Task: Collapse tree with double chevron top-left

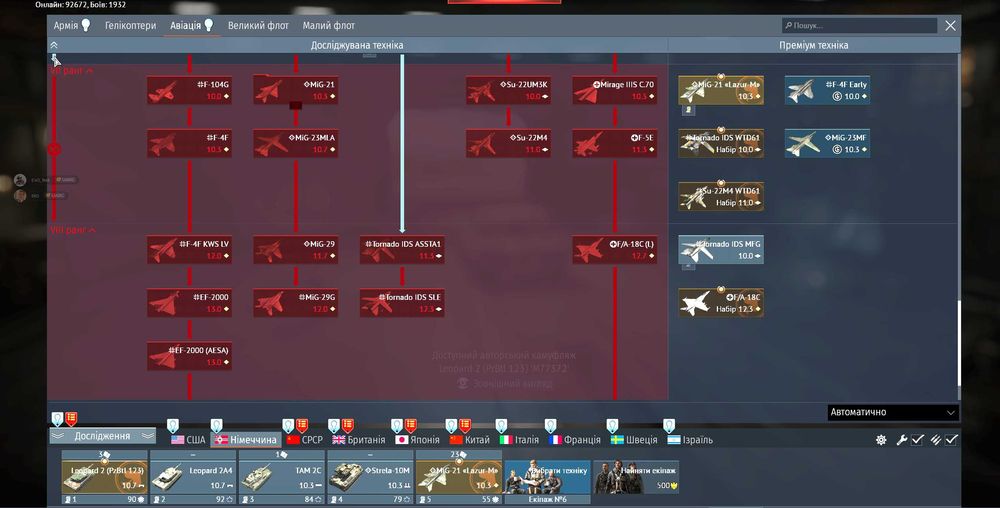Action: (54, 45)
